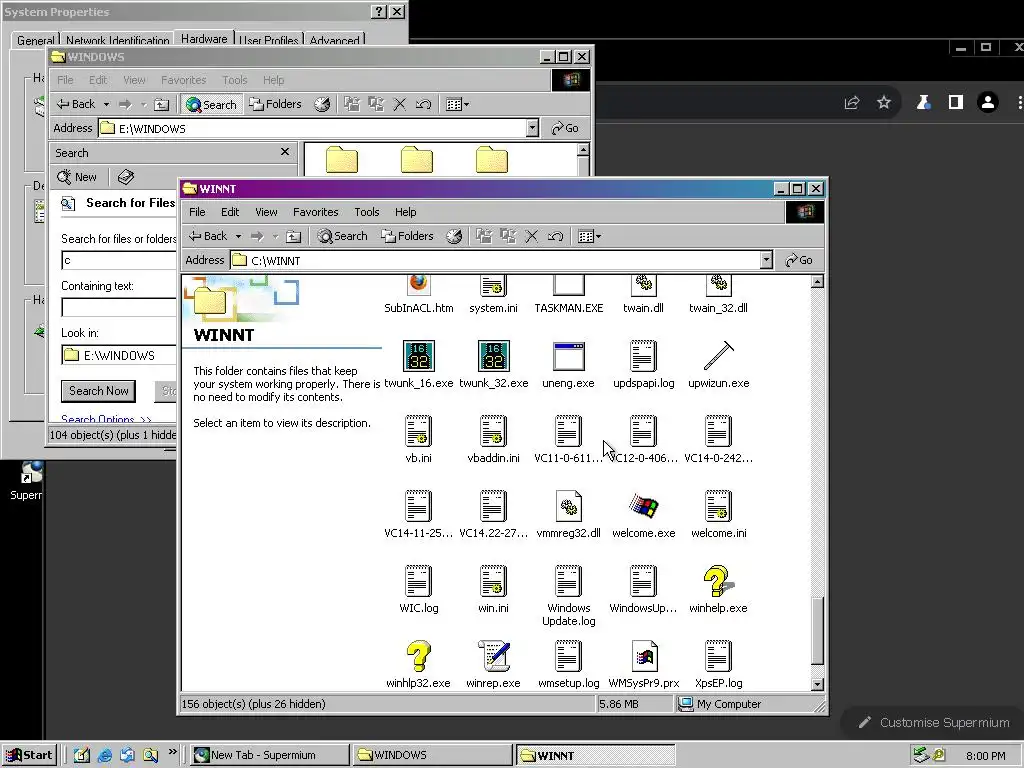Image resolution: width=1024 pixels, height=768 pixels.
Task: Select wmsetup.log file
Action: click(568, 664)
